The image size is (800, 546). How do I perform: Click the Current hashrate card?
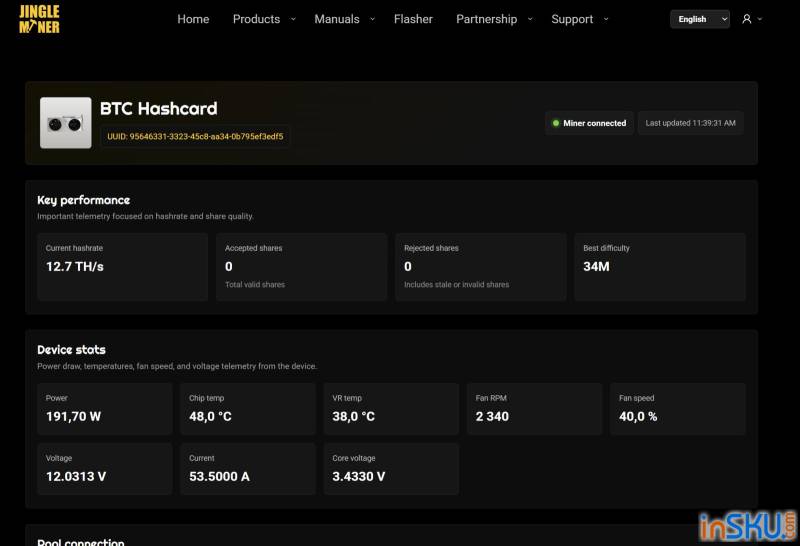click(122, 267)
